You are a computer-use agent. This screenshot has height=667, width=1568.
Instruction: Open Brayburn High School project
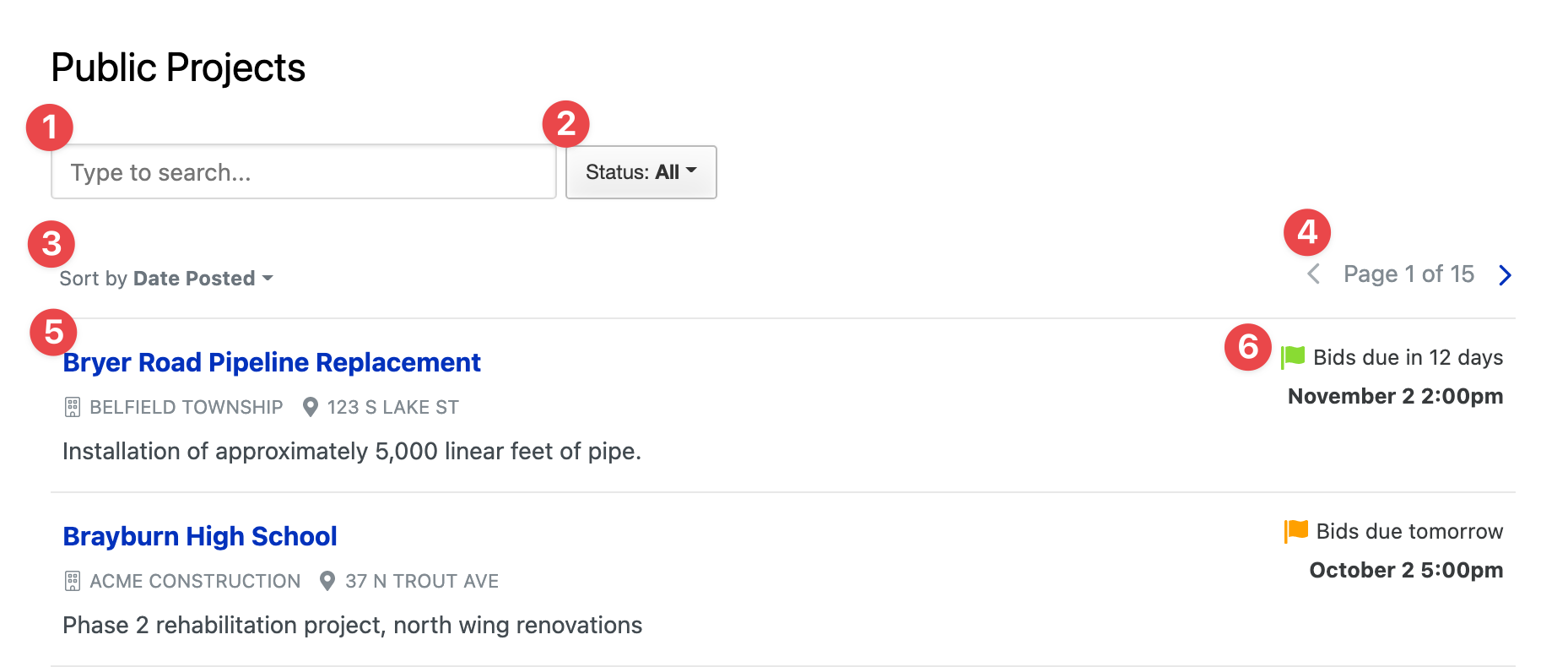200,536
